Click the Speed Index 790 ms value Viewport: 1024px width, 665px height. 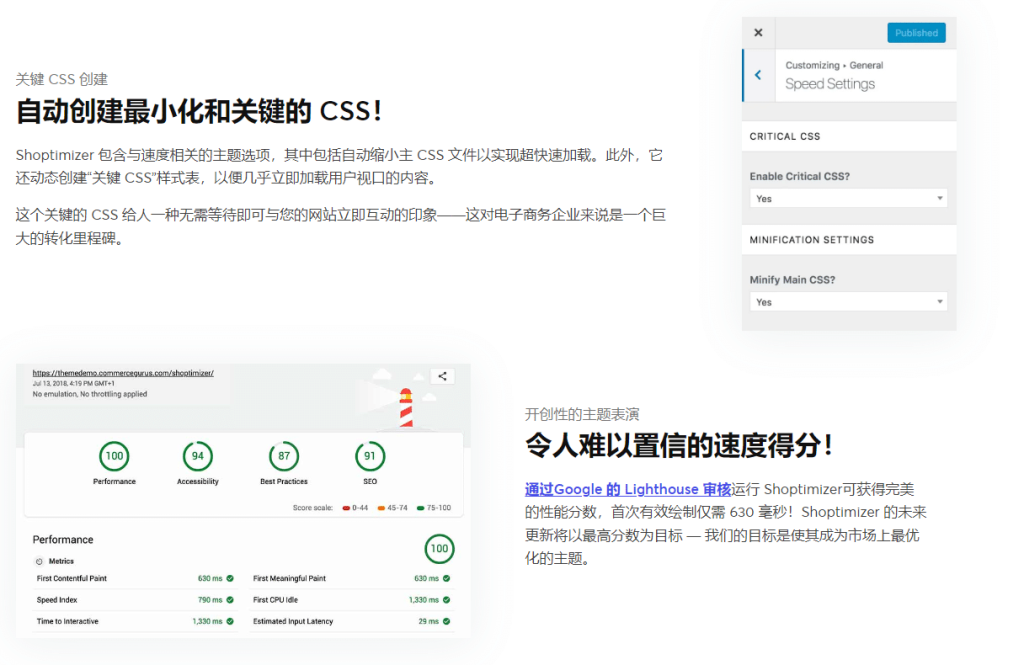210,600
